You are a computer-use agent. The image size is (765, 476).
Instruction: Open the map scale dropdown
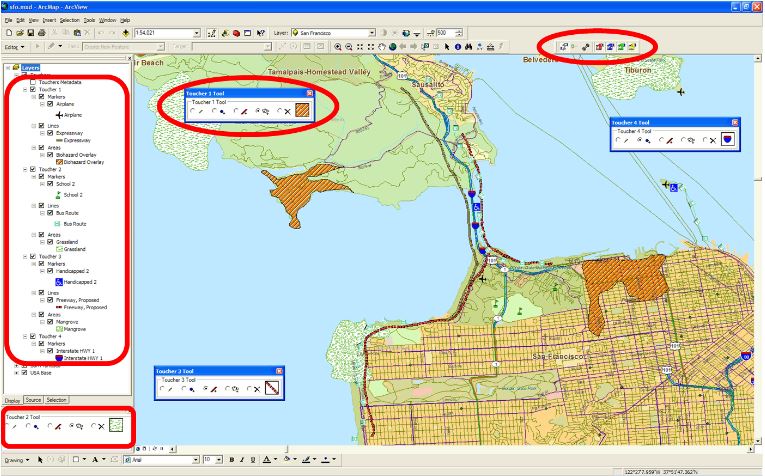click(x=198, y=33)
